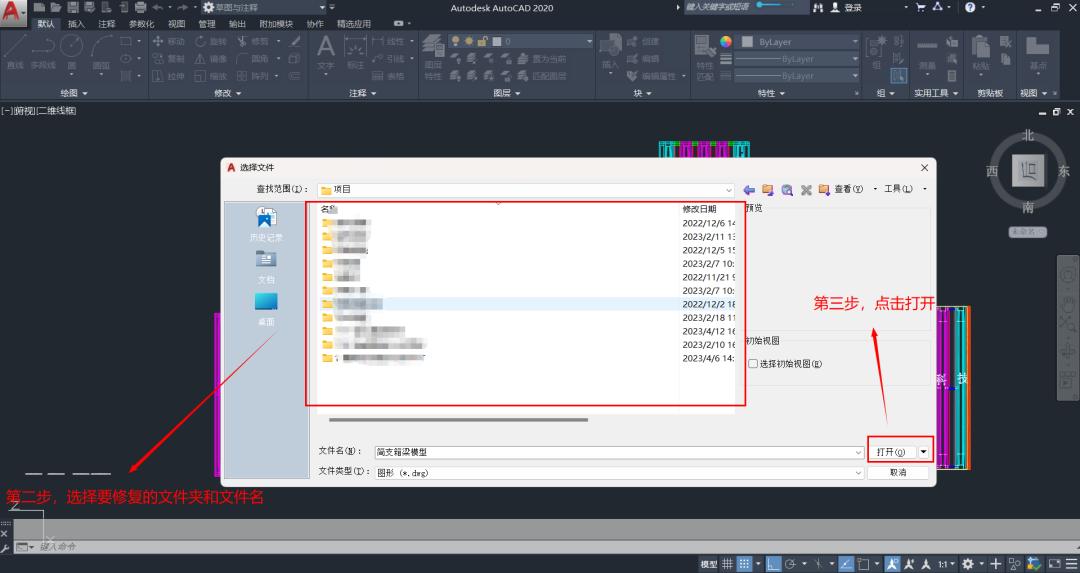Open 历史记录 in the dialog sidebar
1080x573 pixels.
point(266,224)
